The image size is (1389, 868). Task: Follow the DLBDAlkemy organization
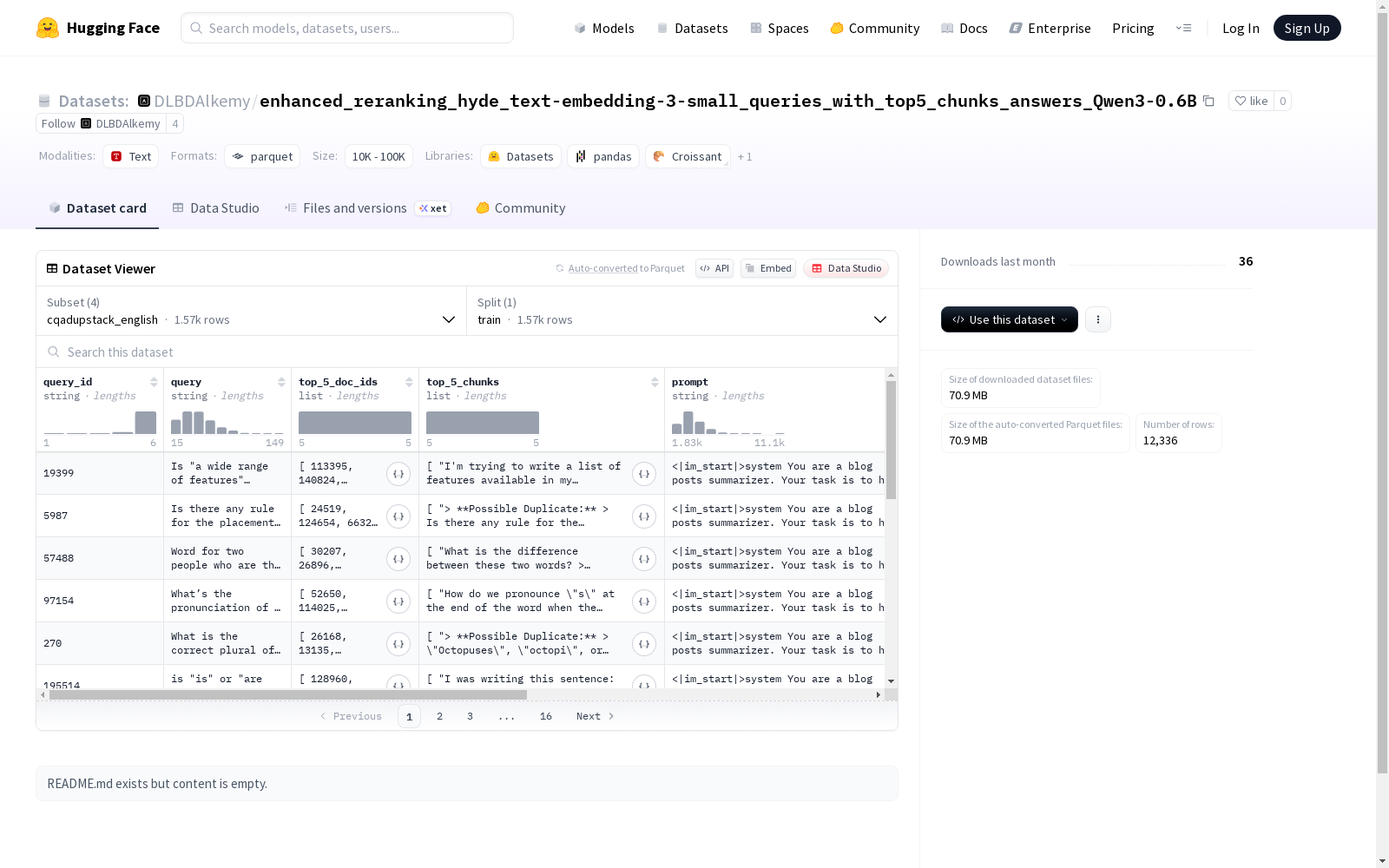pyautogui.click(x=101, y=123)
